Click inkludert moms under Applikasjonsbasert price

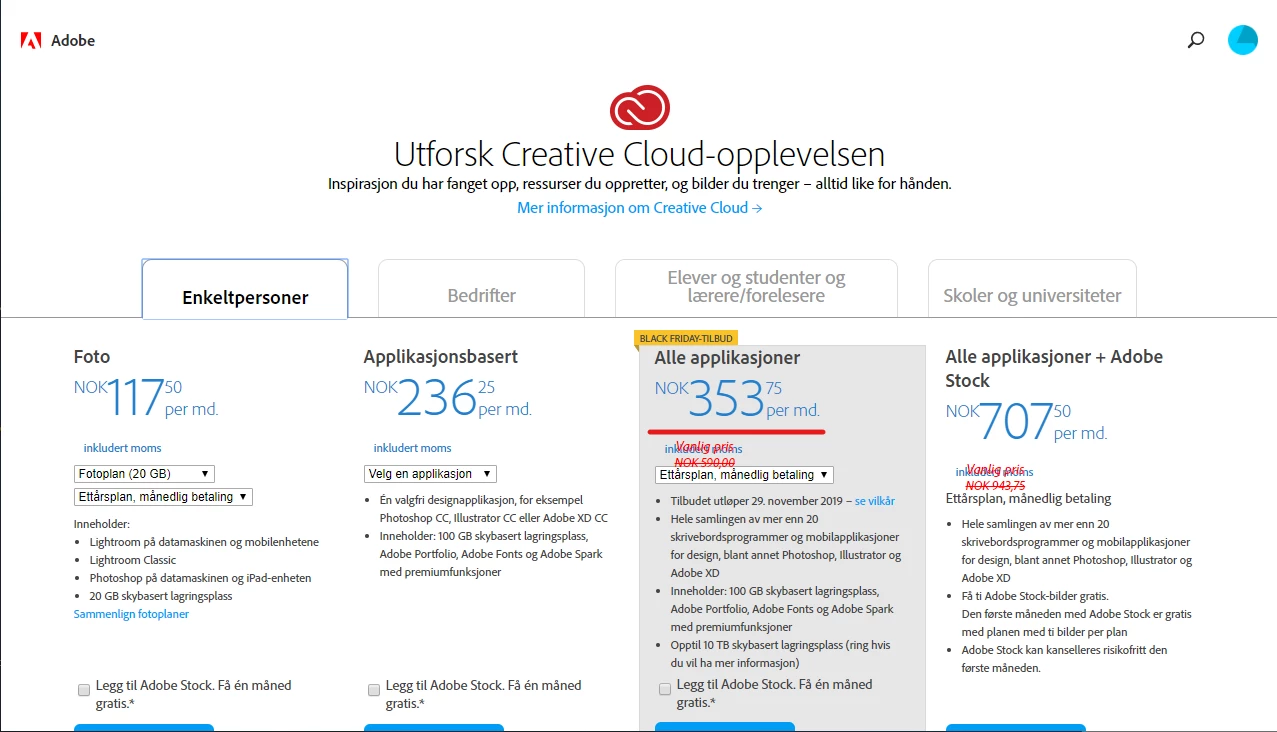click(x=412, y=448)
